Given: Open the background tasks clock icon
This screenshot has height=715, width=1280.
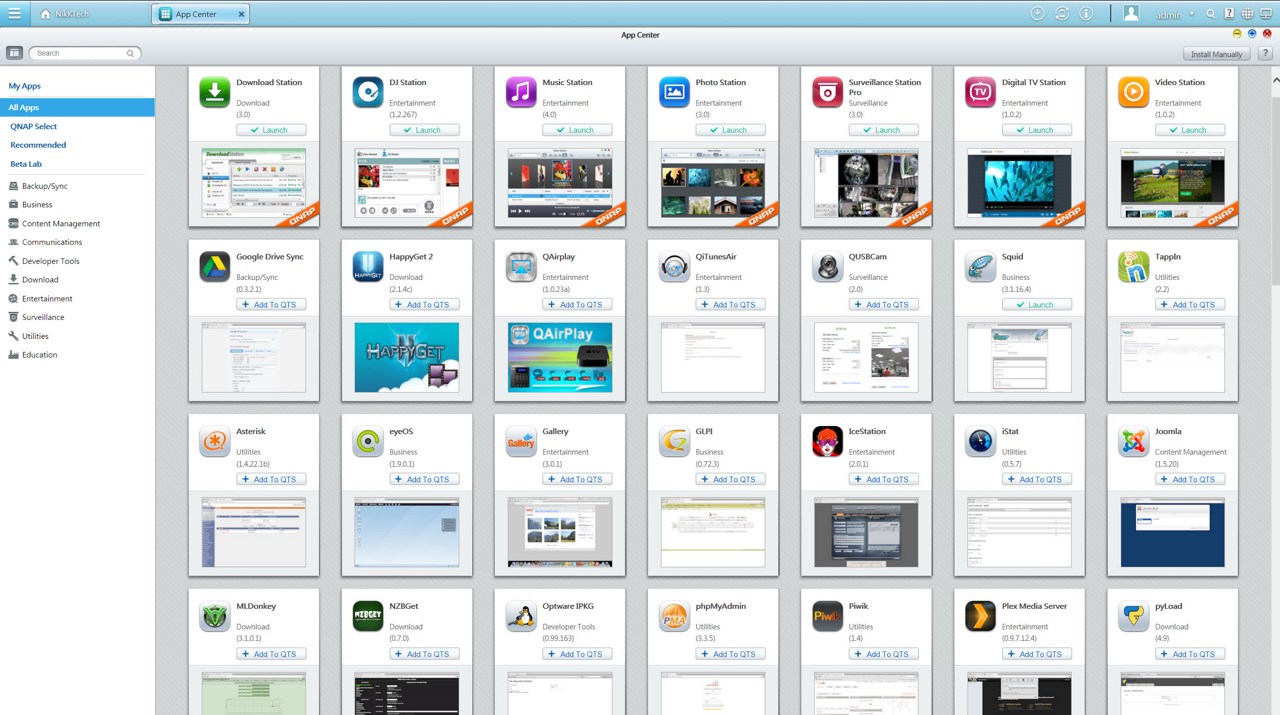Looking at the screenshot, I should 1038,14.
